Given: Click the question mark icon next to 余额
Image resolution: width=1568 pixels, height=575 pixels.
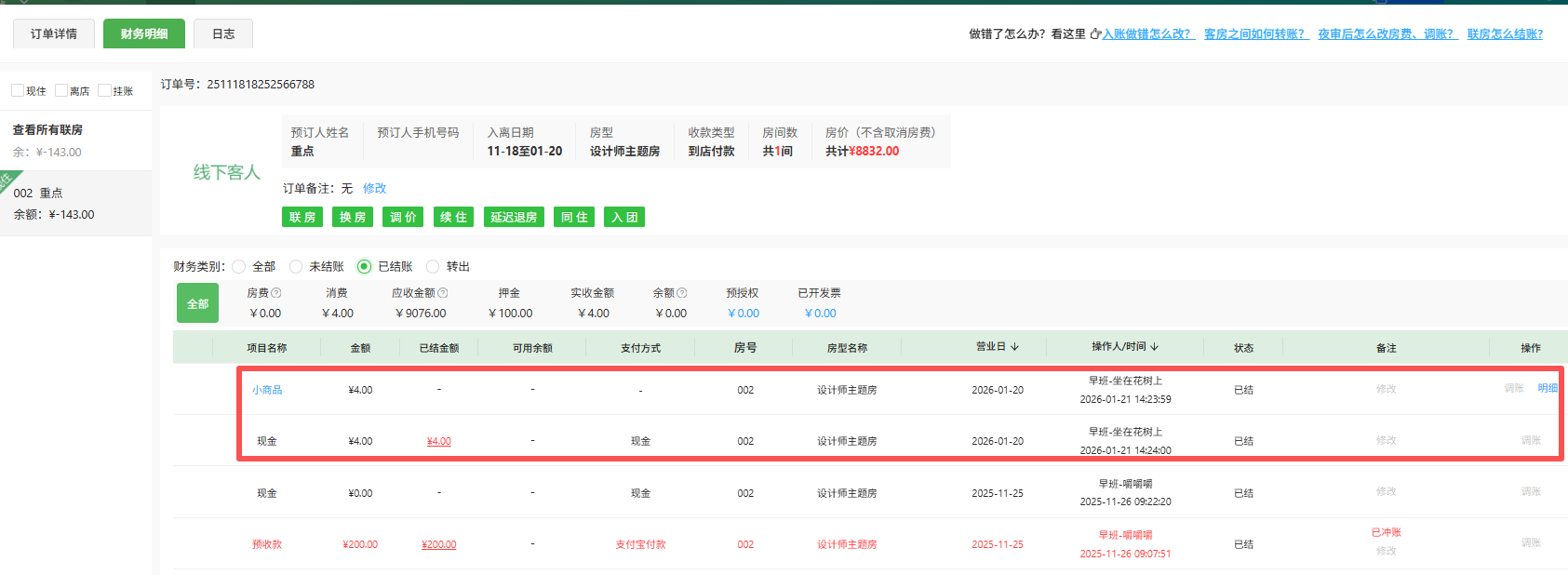Looking at the screenshot, I should tap(682, 293).
